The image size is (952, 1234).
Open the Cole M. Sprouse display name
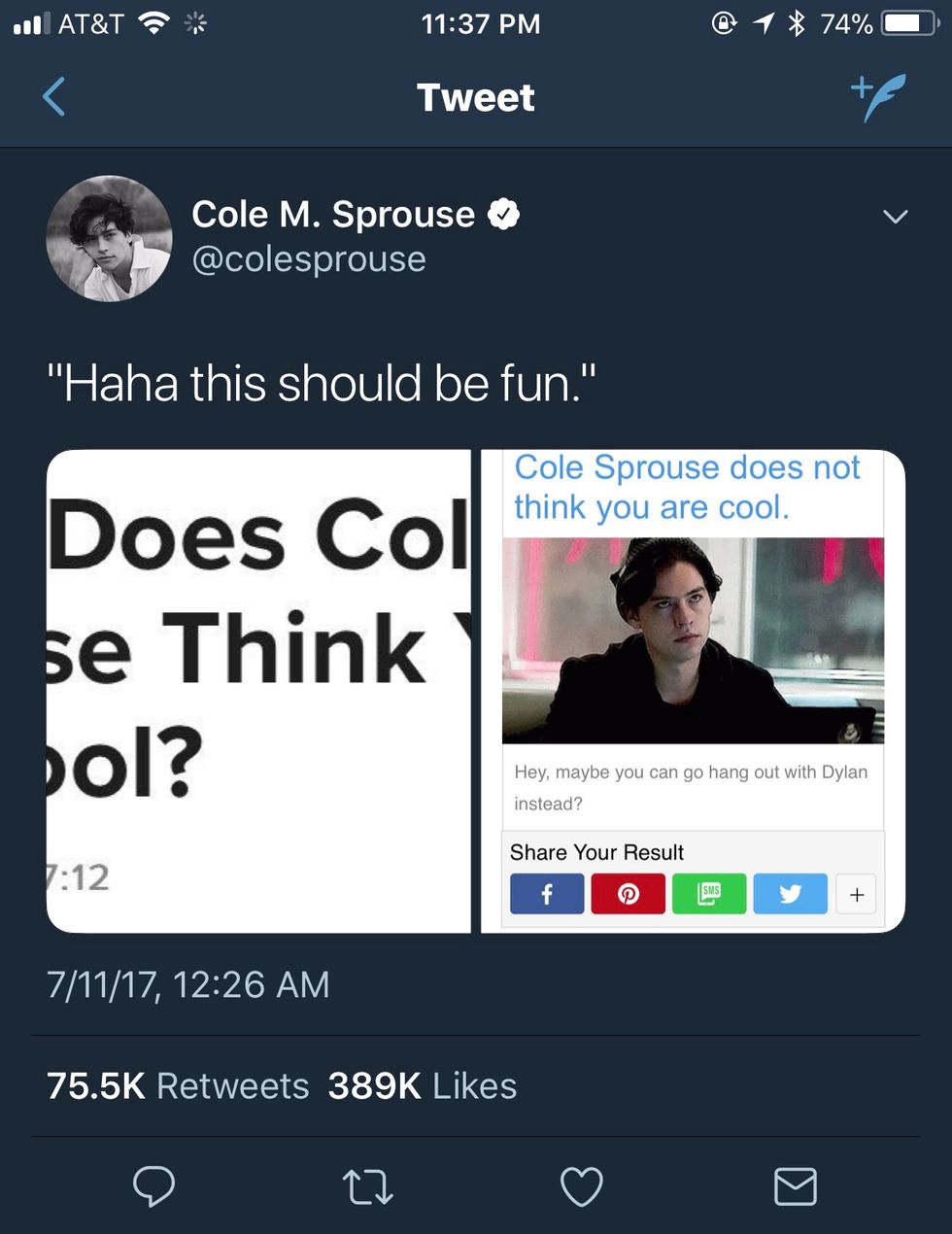333,214
